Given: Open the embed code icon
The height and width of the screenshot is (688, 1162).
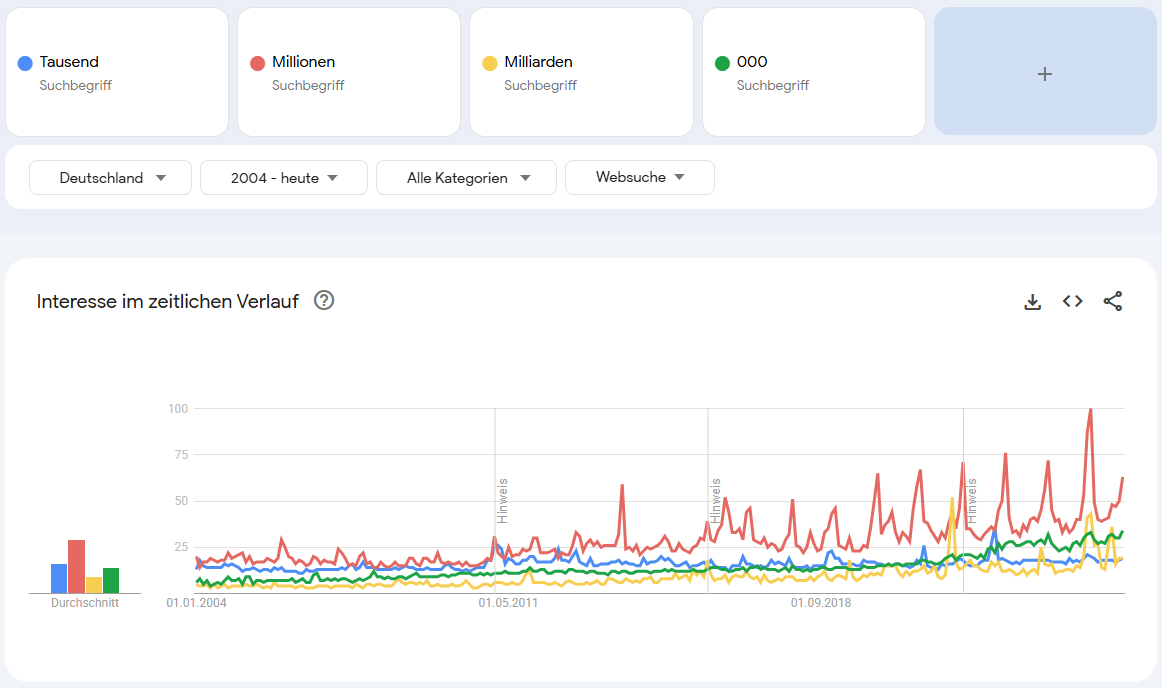Looking at the screenshot, I should click(1073, 302).
